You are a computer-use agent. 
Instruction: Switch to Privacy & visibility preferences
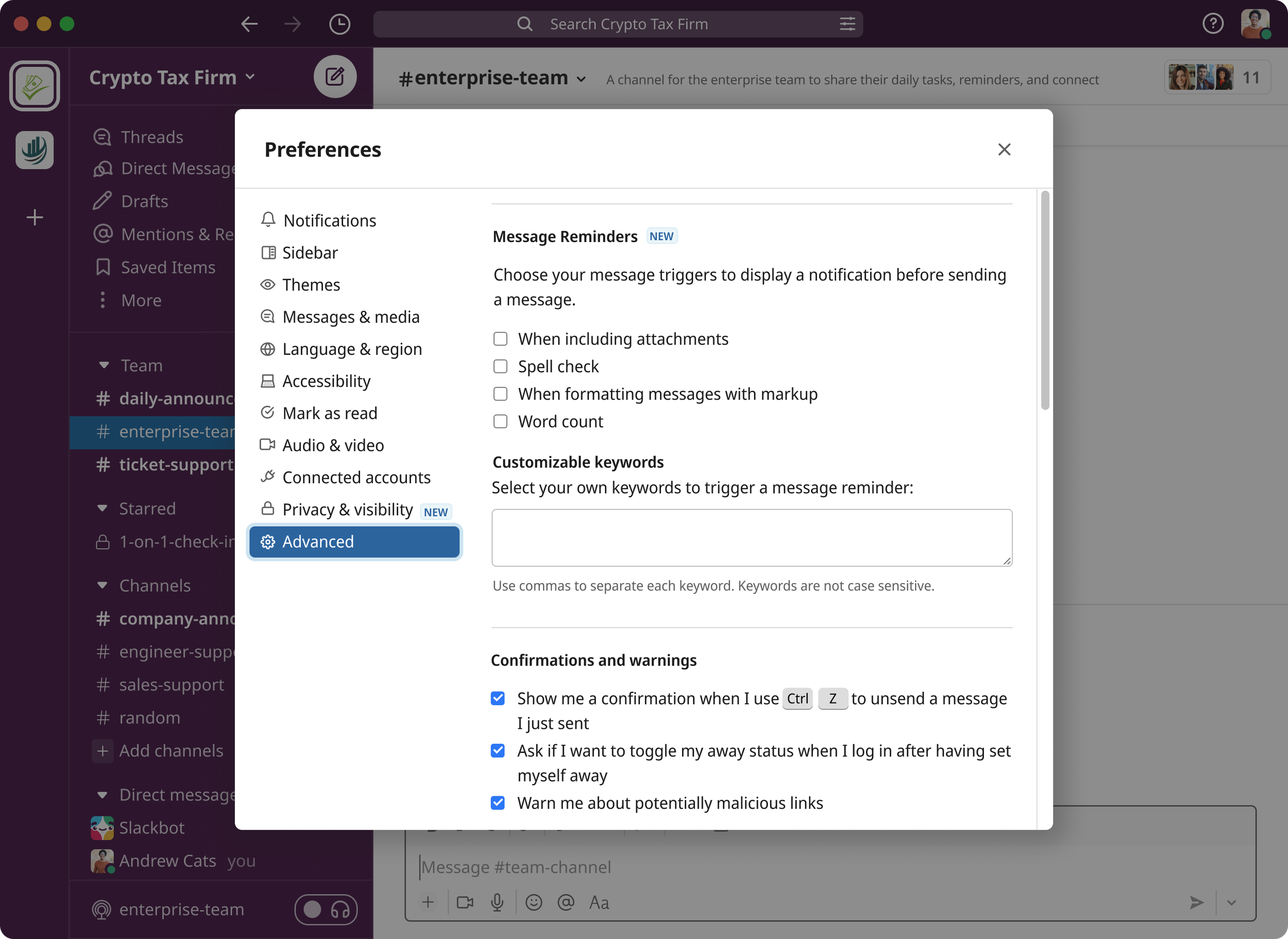347,509
